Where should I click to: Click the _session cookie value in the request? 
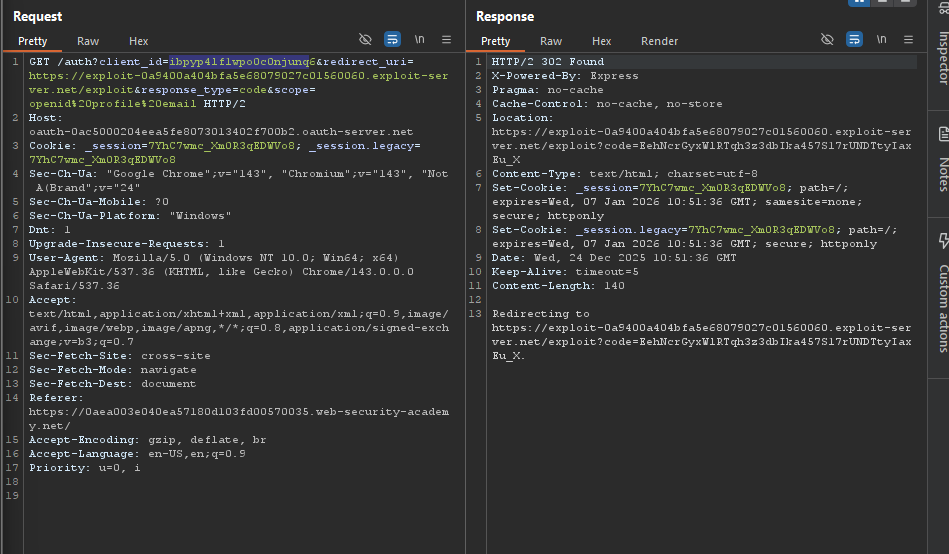point(222,146)
